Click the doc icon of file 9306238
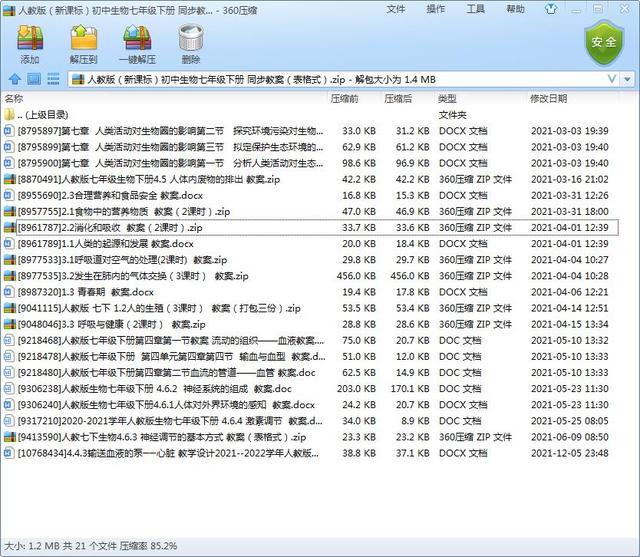640x557 pixels. coord(9,388)
